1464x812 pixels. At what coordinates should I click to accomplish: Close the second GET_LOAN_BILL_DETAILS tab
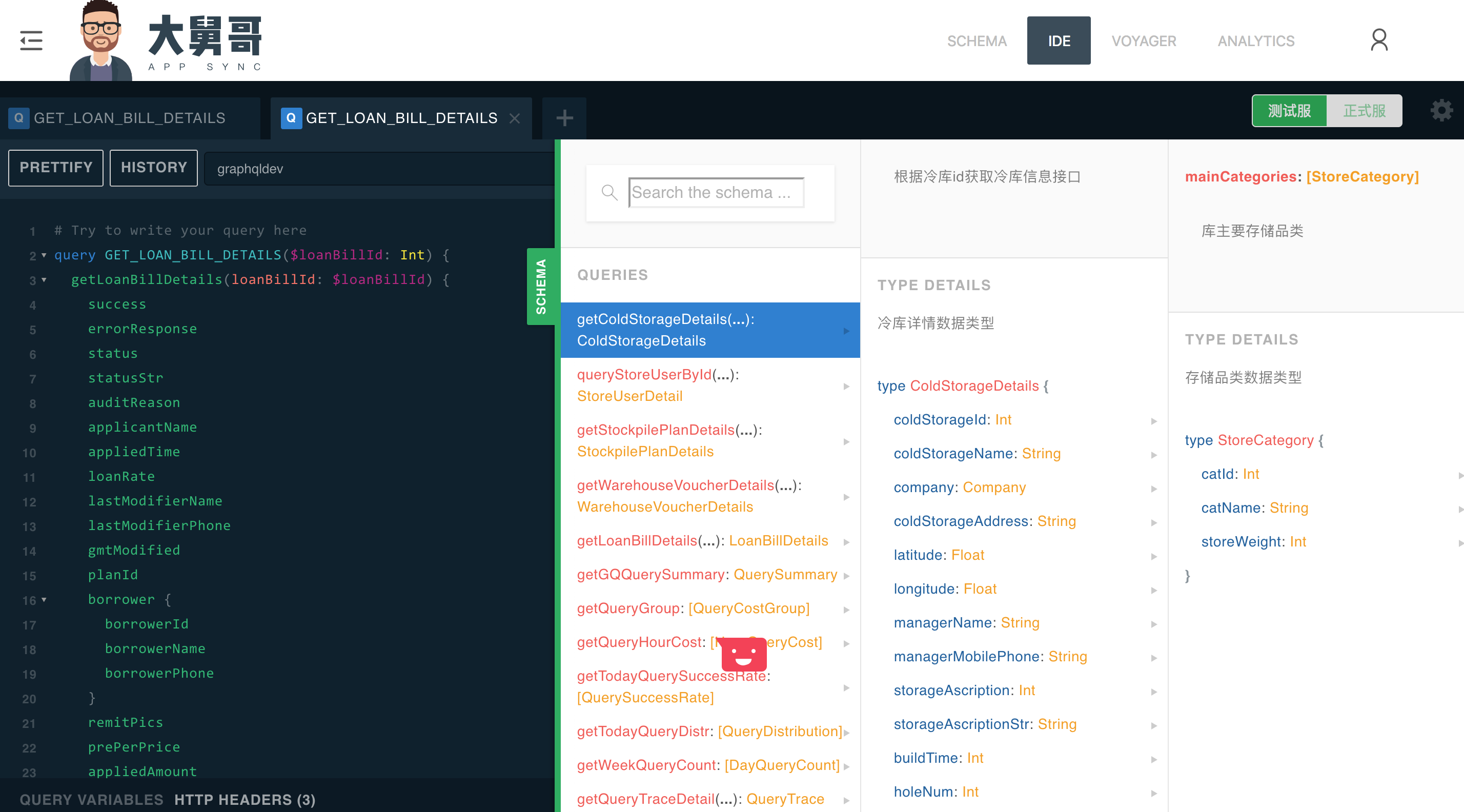click(515, 118)
